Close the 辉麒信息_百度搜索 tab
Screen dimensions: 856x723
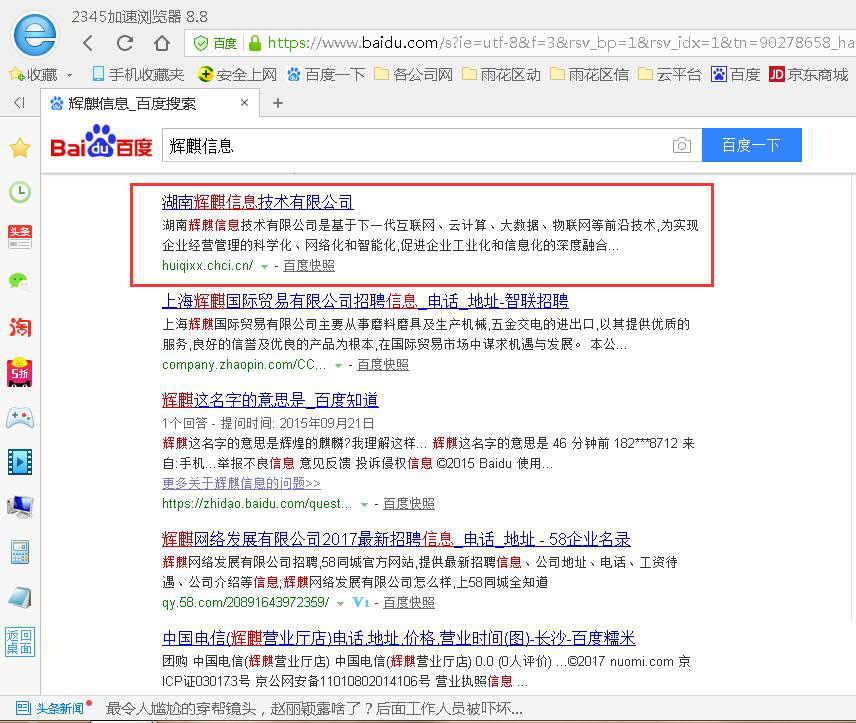click(x=245, y=103)
